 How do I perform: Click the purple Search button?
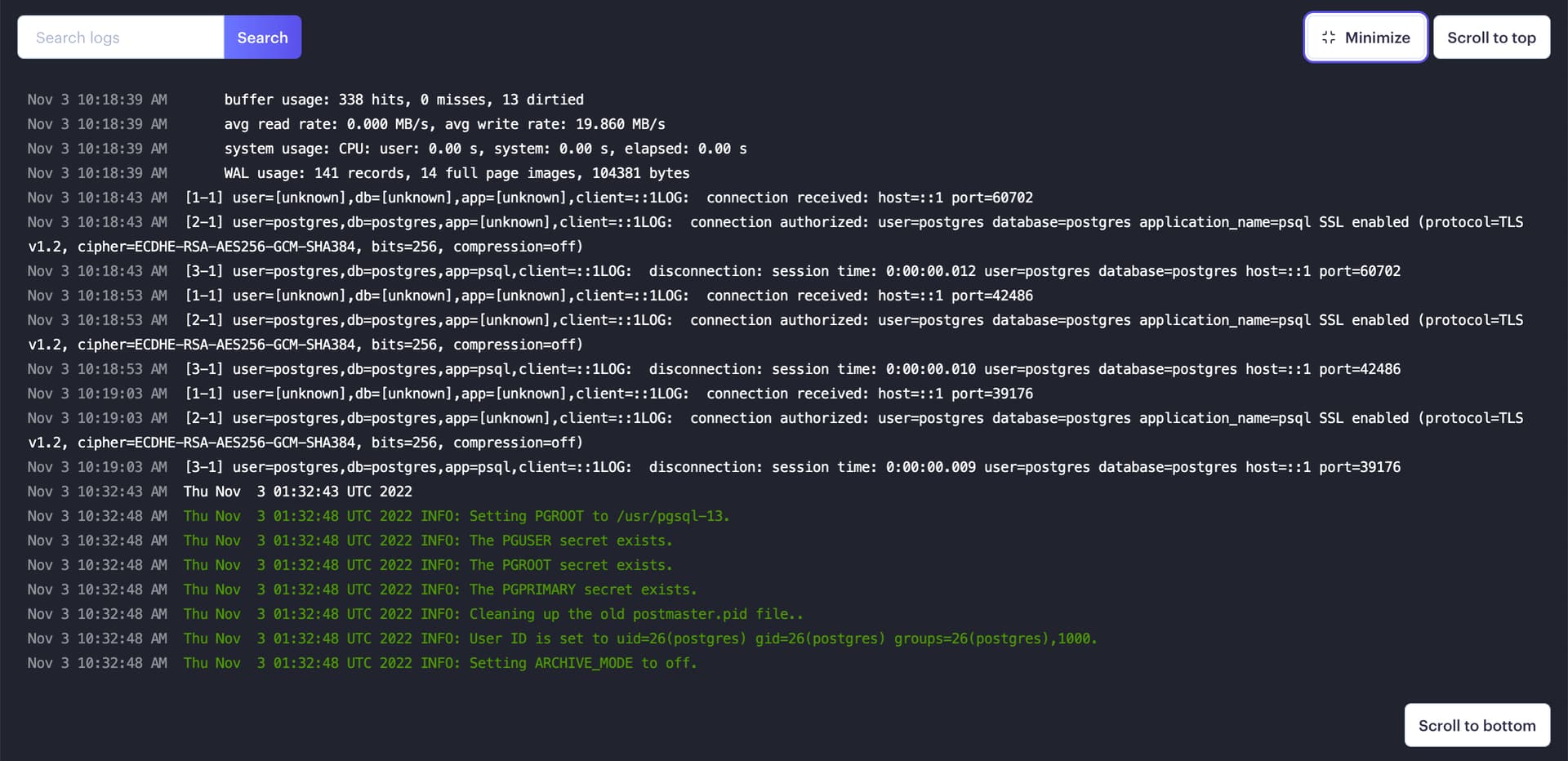(262, 38)
